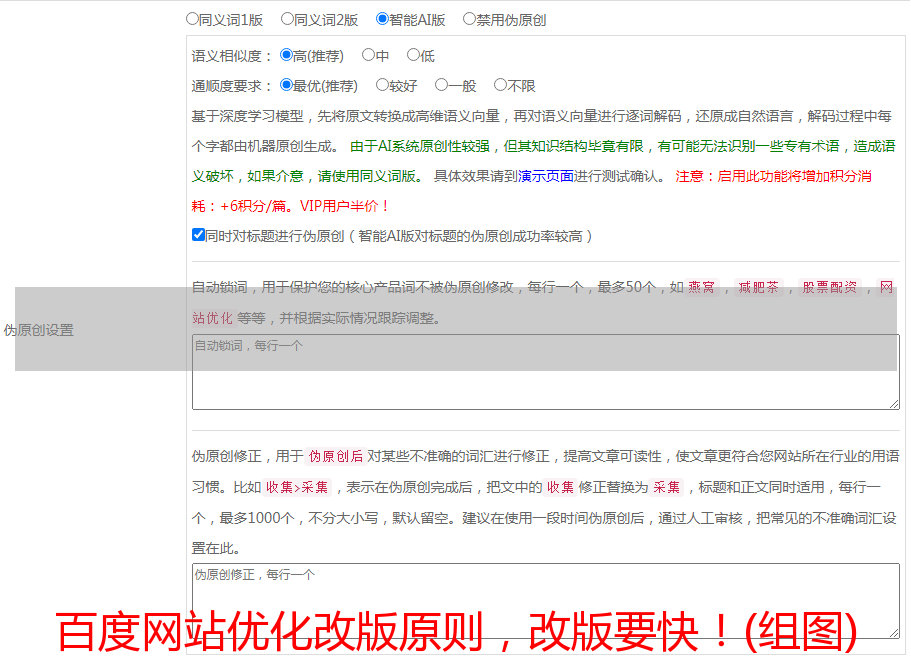911x658 pixels.
Task: Set 语义相似度 to 低
Action: [x=413, y=55]
